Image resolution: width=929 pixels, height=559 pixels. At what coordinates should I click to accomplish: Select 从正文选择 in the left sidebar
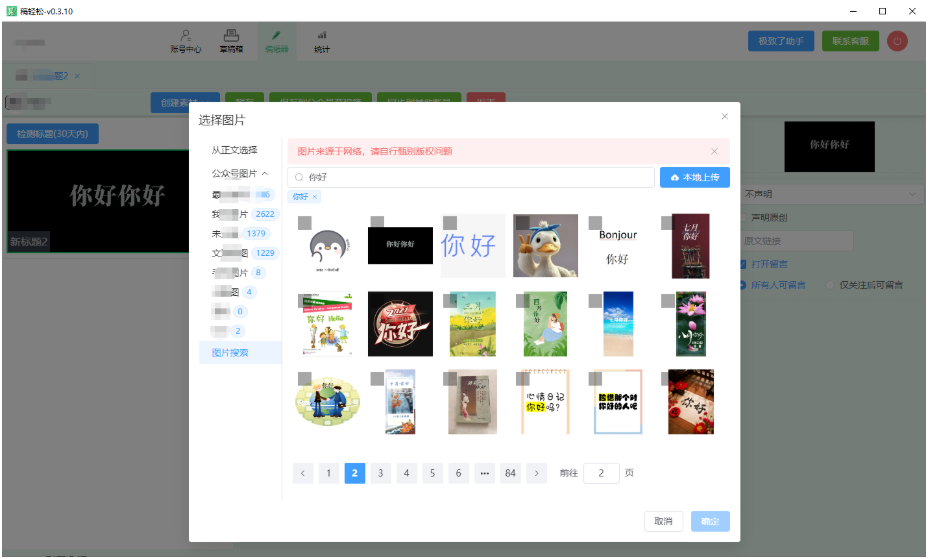point(234,150)
